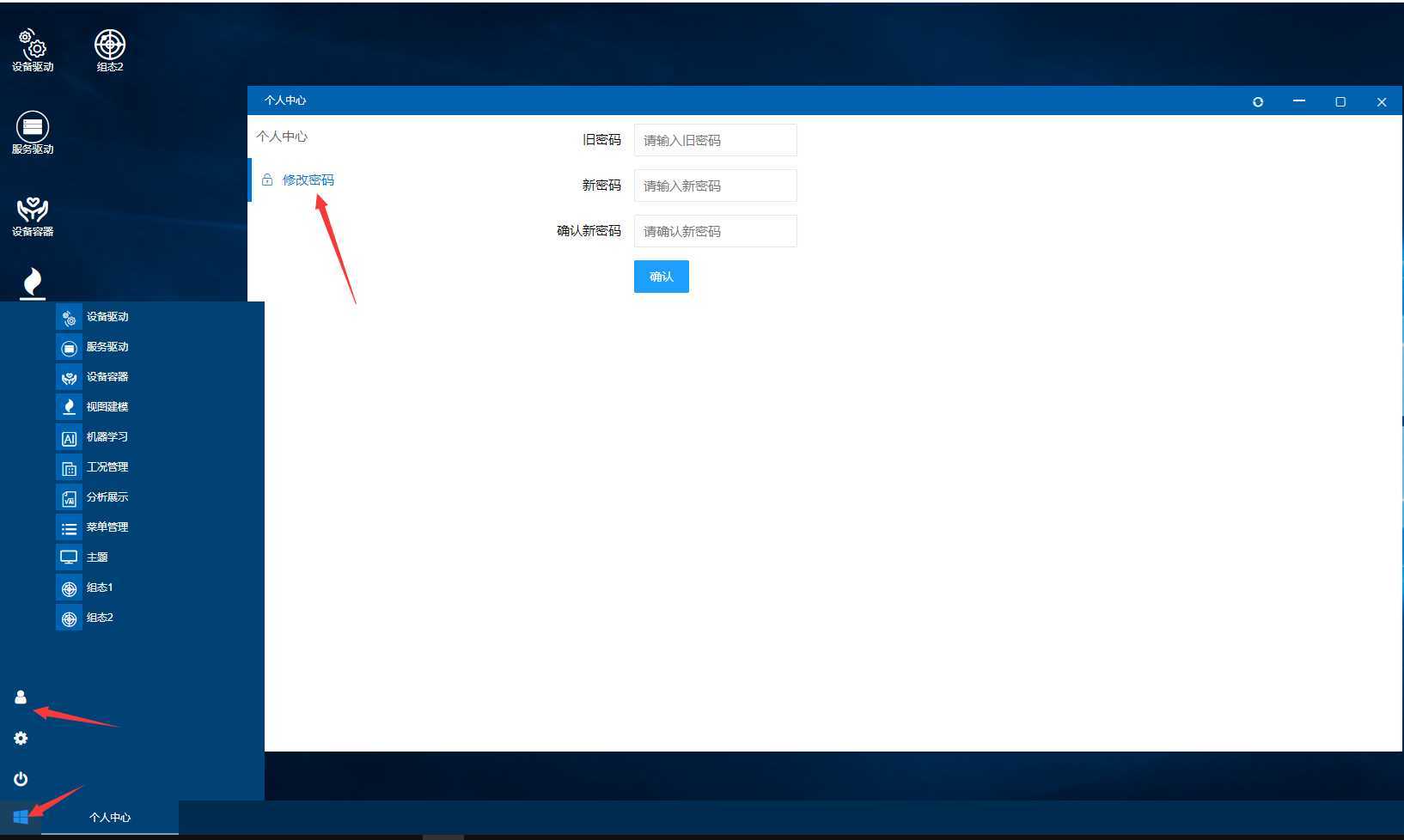Click 组态1 text in start menu
The width and height of the screenshot is (1404, 840).
(x=100, y=587)
